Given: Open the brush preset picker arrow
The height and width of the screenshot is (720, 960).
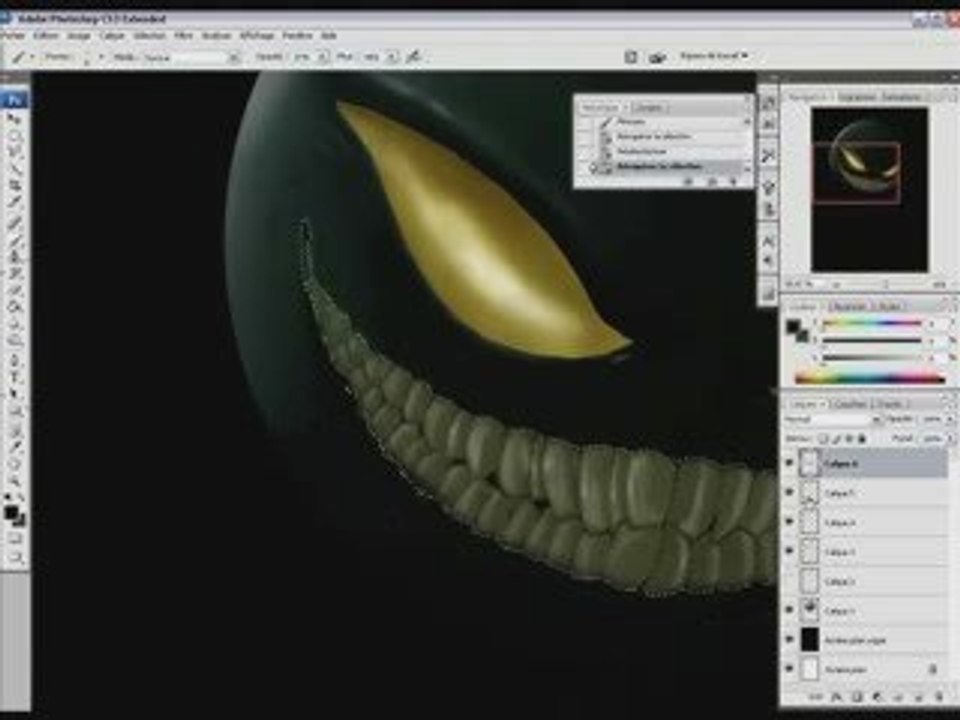Looking at the screenshot, I should (x=101, y=58).
